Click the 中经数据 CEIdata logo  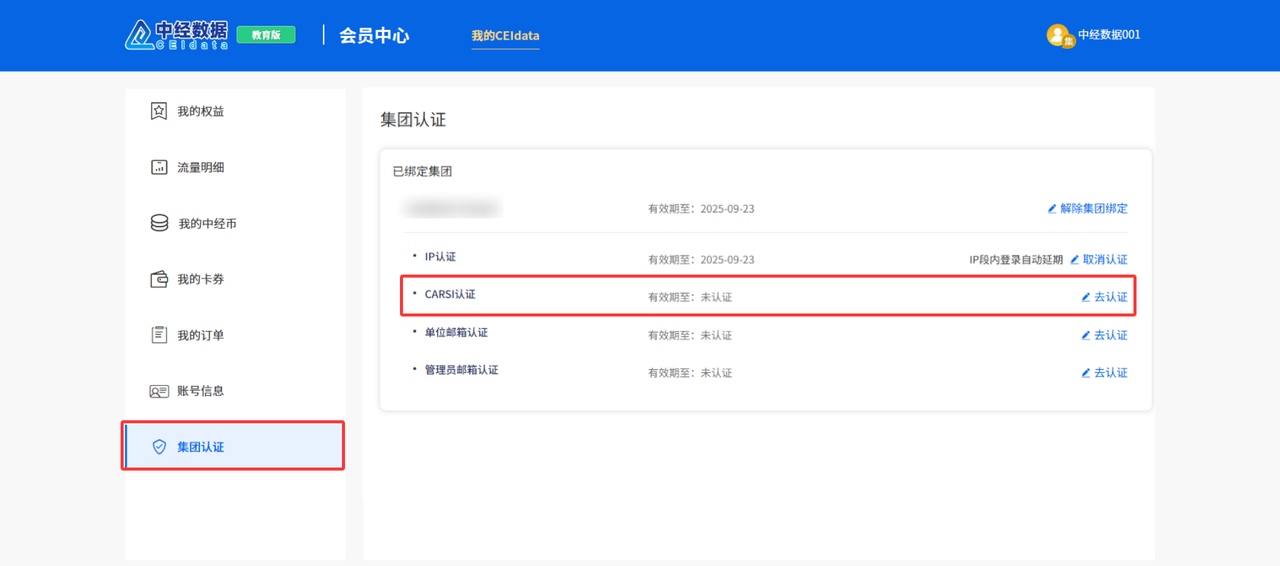[177, 34]
